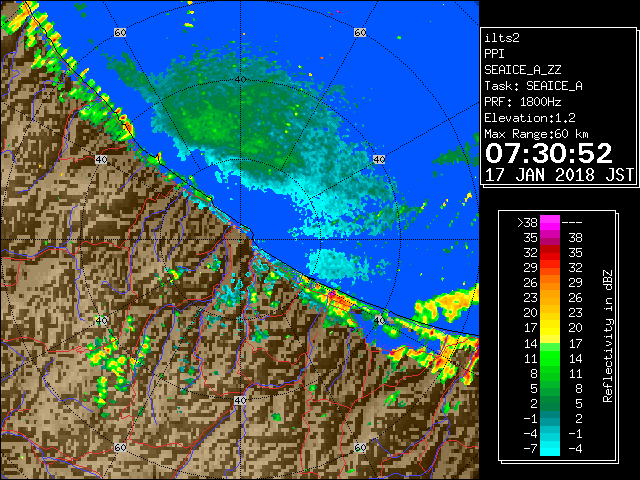
Task: Click the '40' ring label due south of center
Action: click(240, 400)
